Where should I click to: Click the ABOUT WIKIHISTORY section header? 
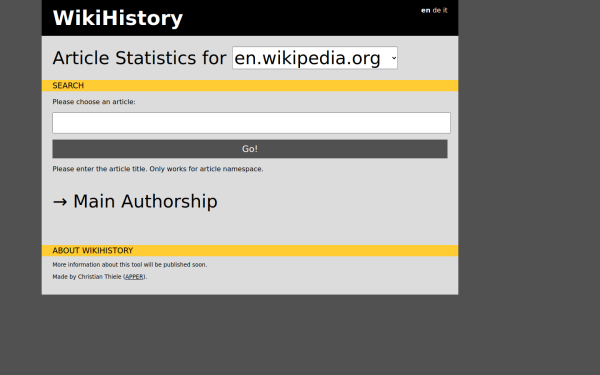[x=250, y=251]
